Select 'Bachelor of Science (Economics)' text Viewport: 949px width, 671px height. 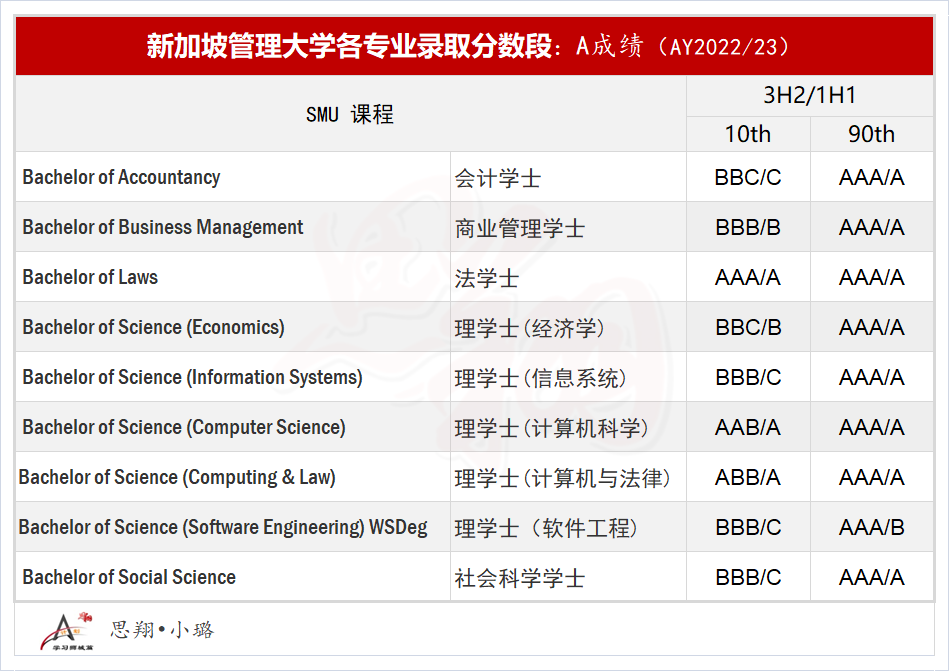point(153,327)
